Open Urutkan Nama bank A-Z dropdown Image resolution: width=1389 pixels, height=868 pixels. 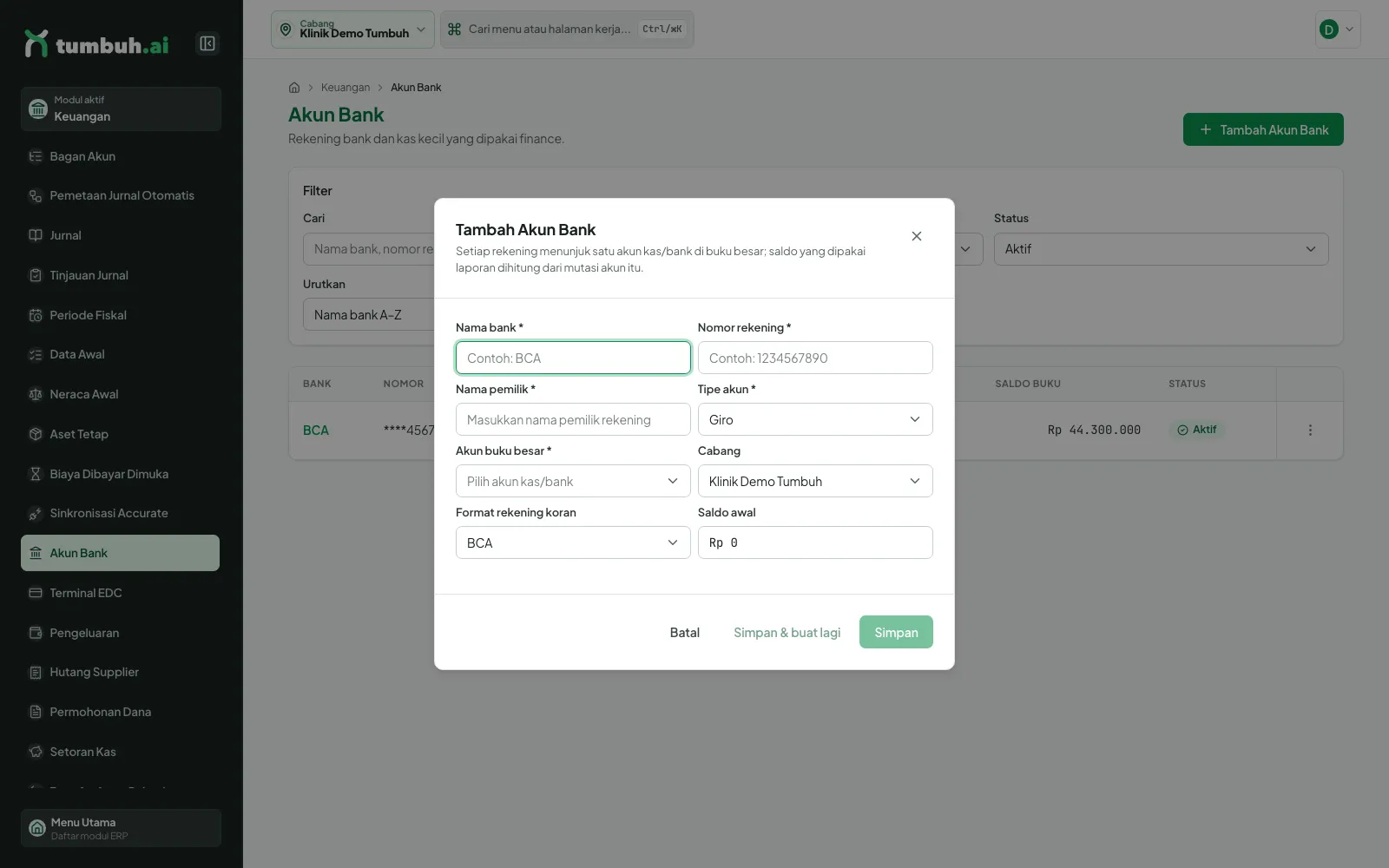369,315
